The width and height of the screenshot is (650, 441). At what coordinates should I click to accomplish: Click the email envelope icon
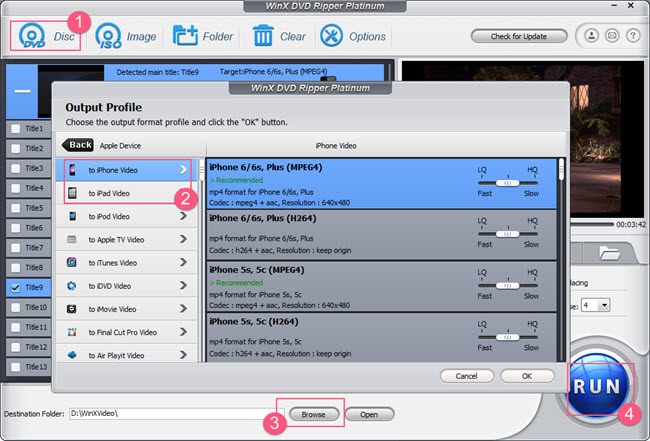pyautogui.click(x=612, y=36)
